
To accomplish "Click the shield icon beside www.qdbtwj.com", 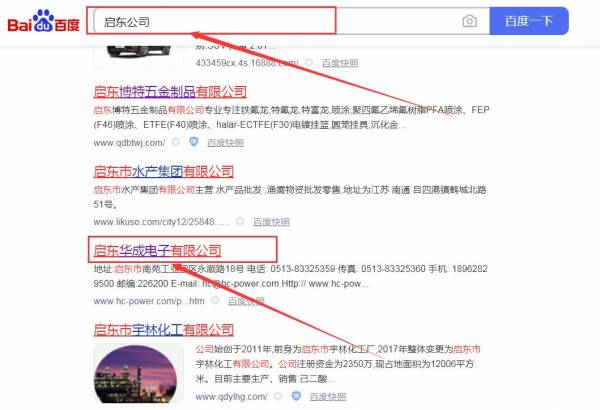I will [192, 142].
